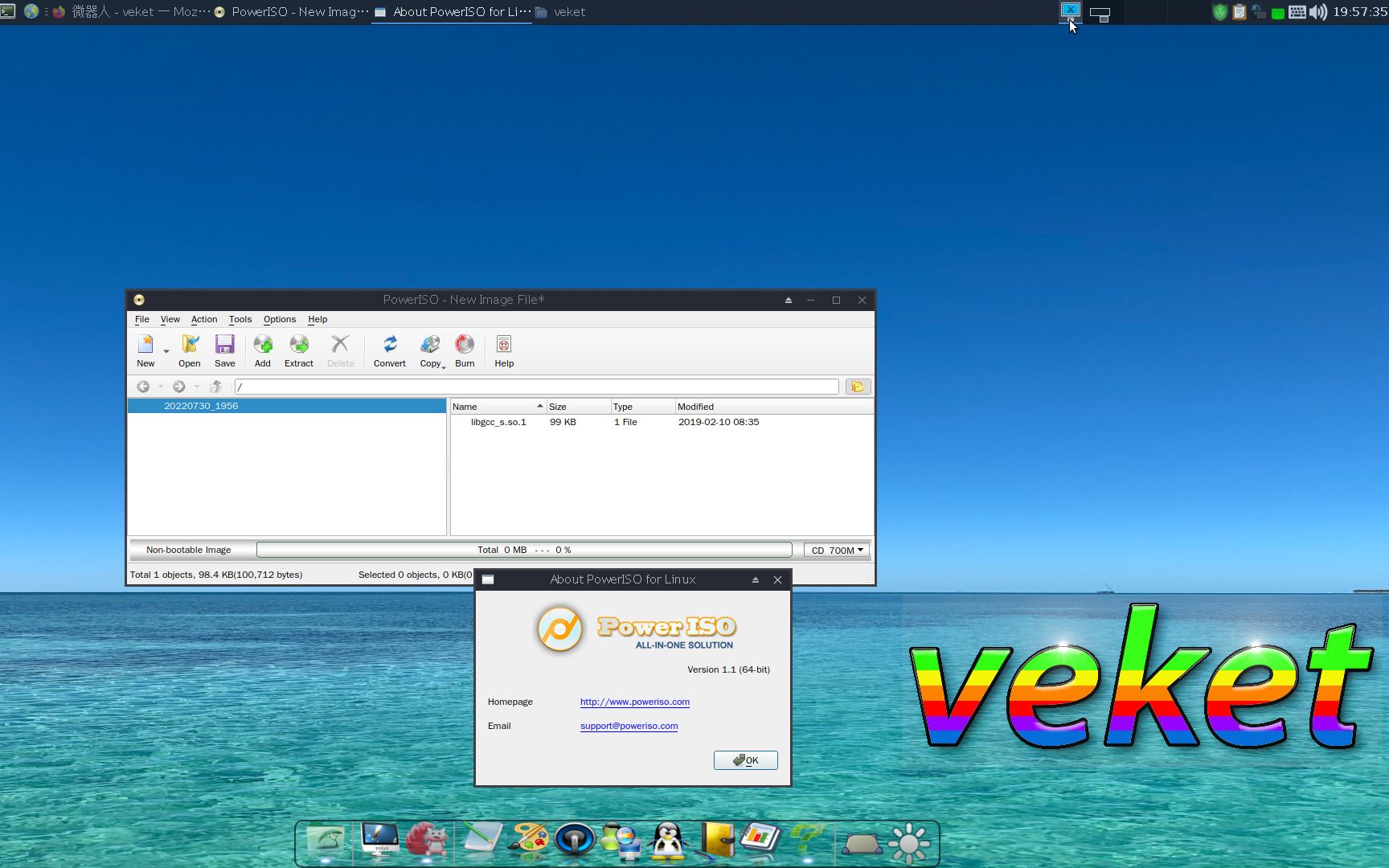Sort by the Name column header
1389x868 pixels.
(x=498, y=407)
